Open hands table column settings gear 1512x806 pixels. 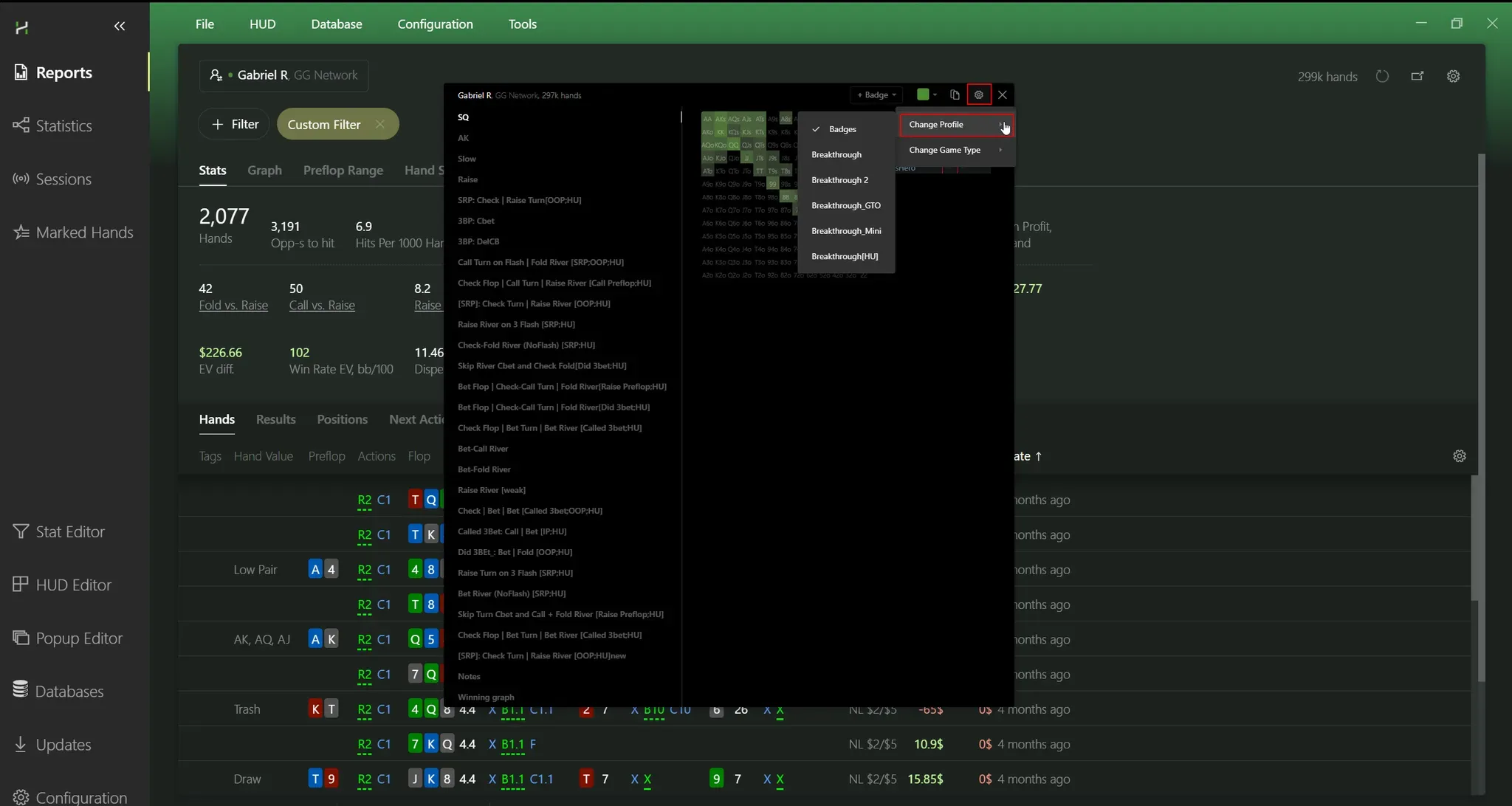click(x=1459, y=456)
